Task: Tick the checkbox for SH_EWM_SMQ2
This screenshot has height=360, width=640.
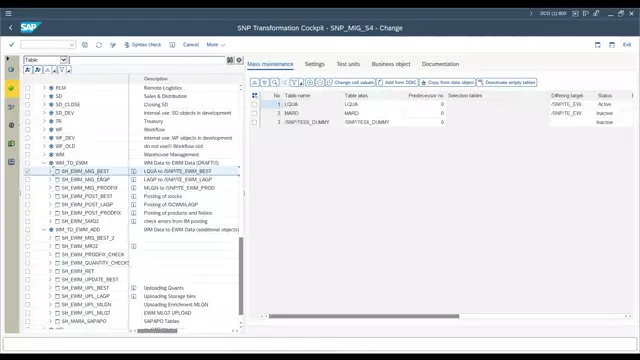Action: pos(27,221)
